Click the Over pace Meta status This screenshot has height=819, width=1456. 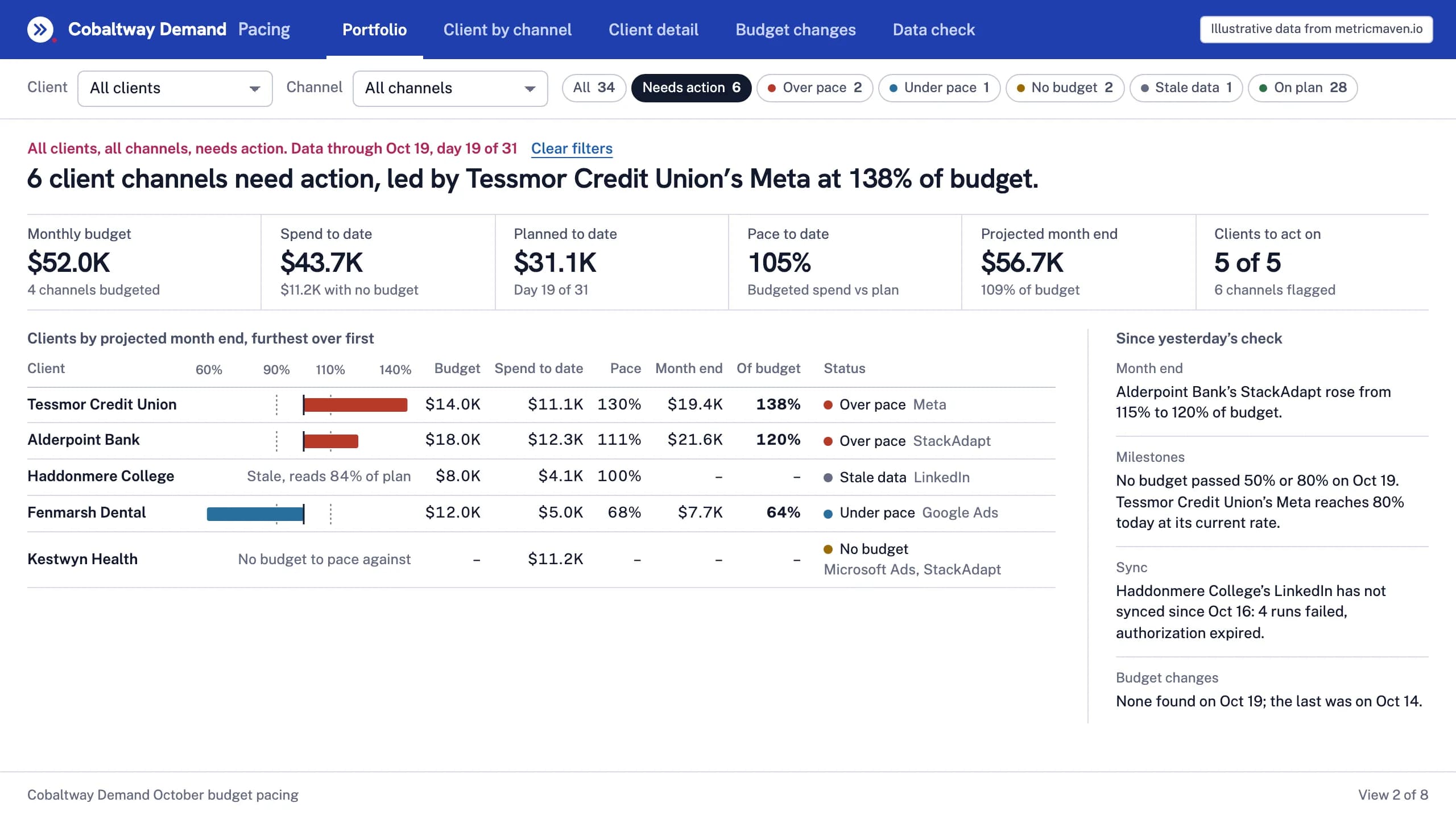click(885, 404)
